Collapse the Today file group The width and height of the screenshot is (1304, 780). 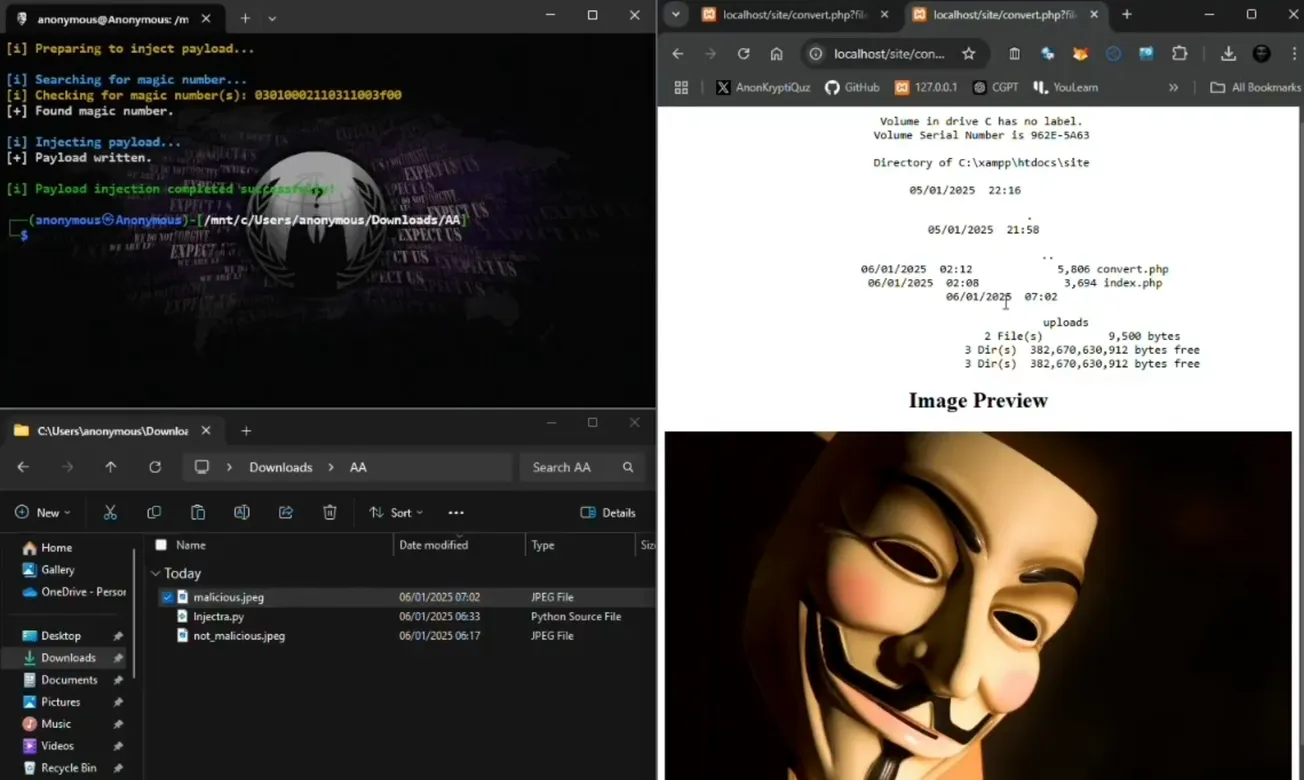tap(158, 573)
